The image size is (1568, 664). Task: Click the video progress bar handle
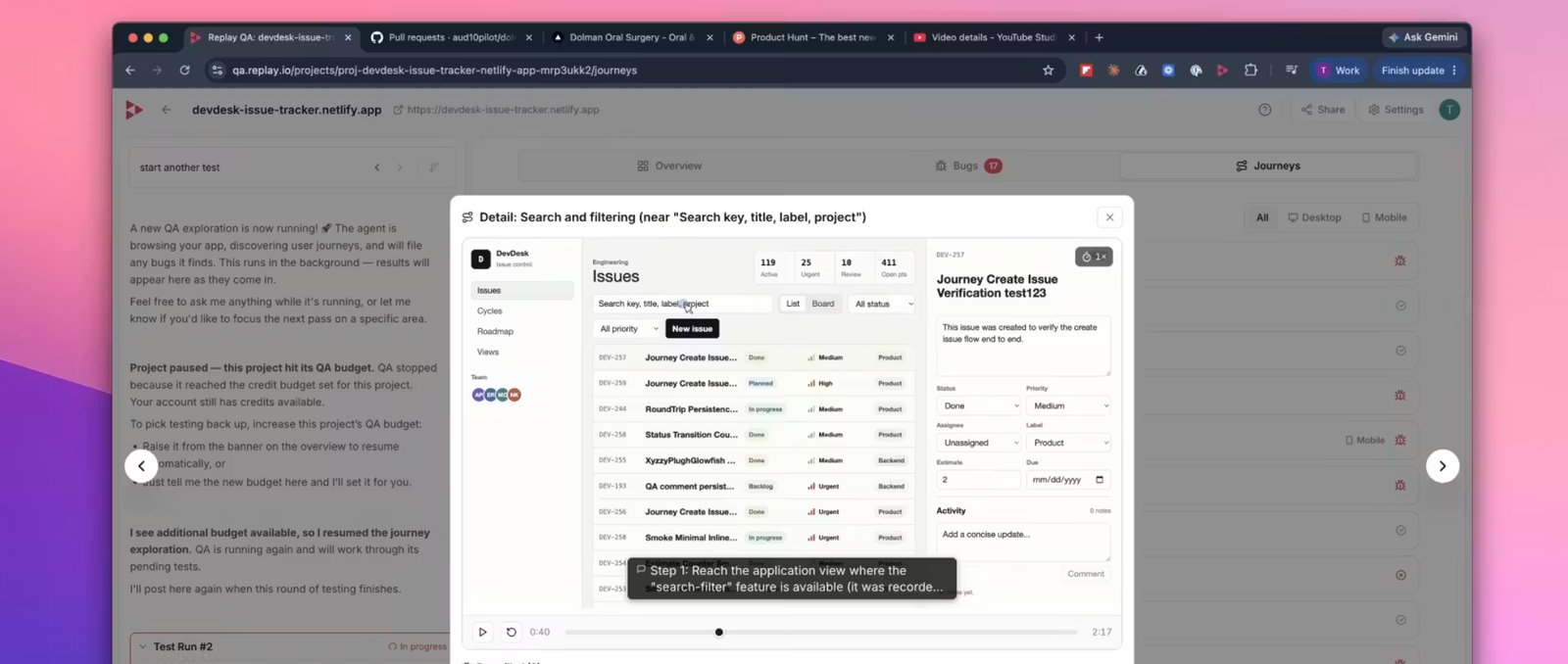tap(719, 632)
